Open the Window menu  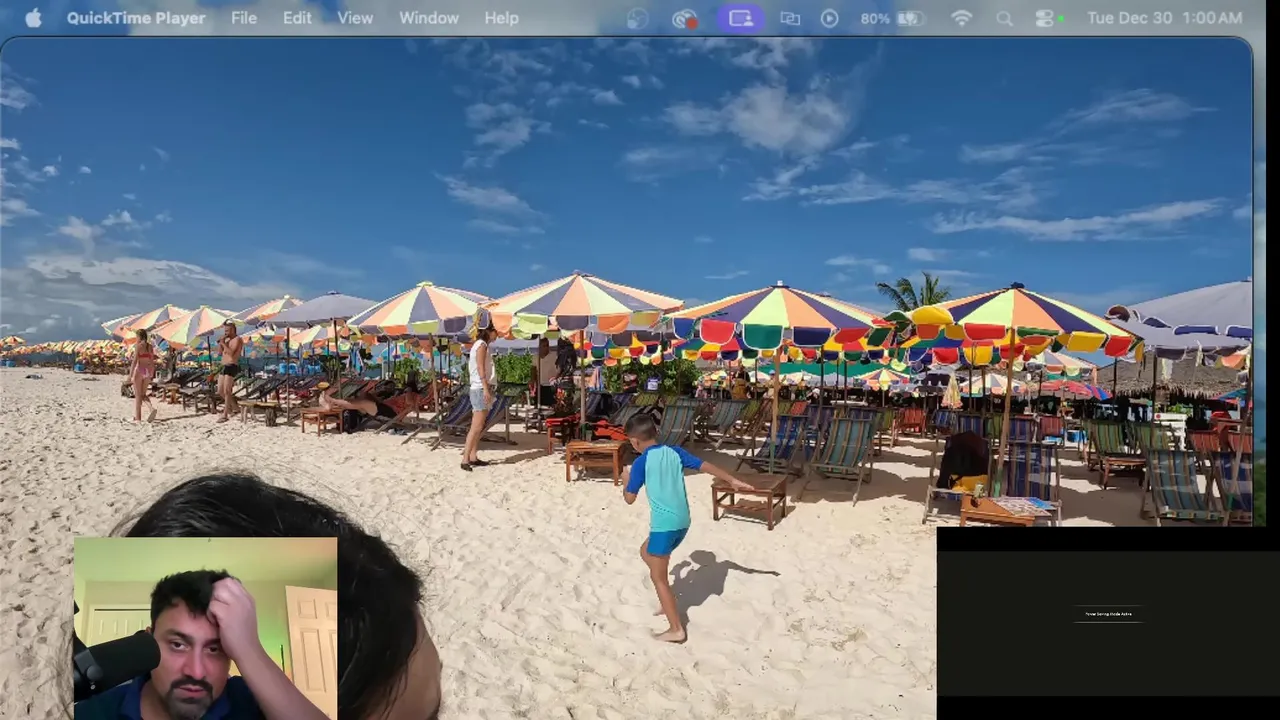pos(429,18)
